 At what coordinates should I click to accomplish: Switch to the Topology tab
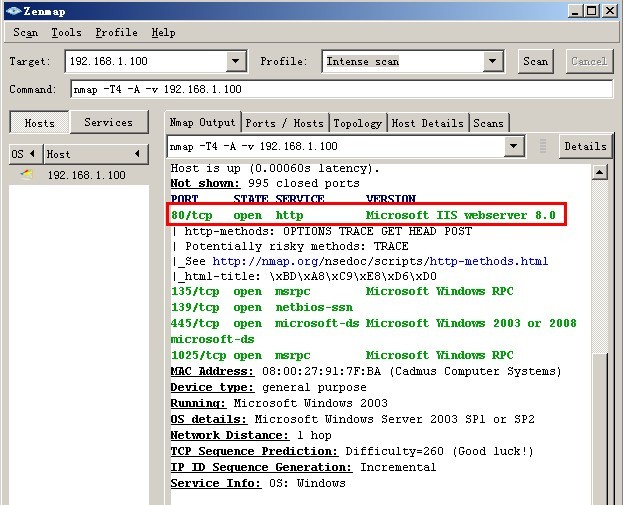tap(358, 123)
